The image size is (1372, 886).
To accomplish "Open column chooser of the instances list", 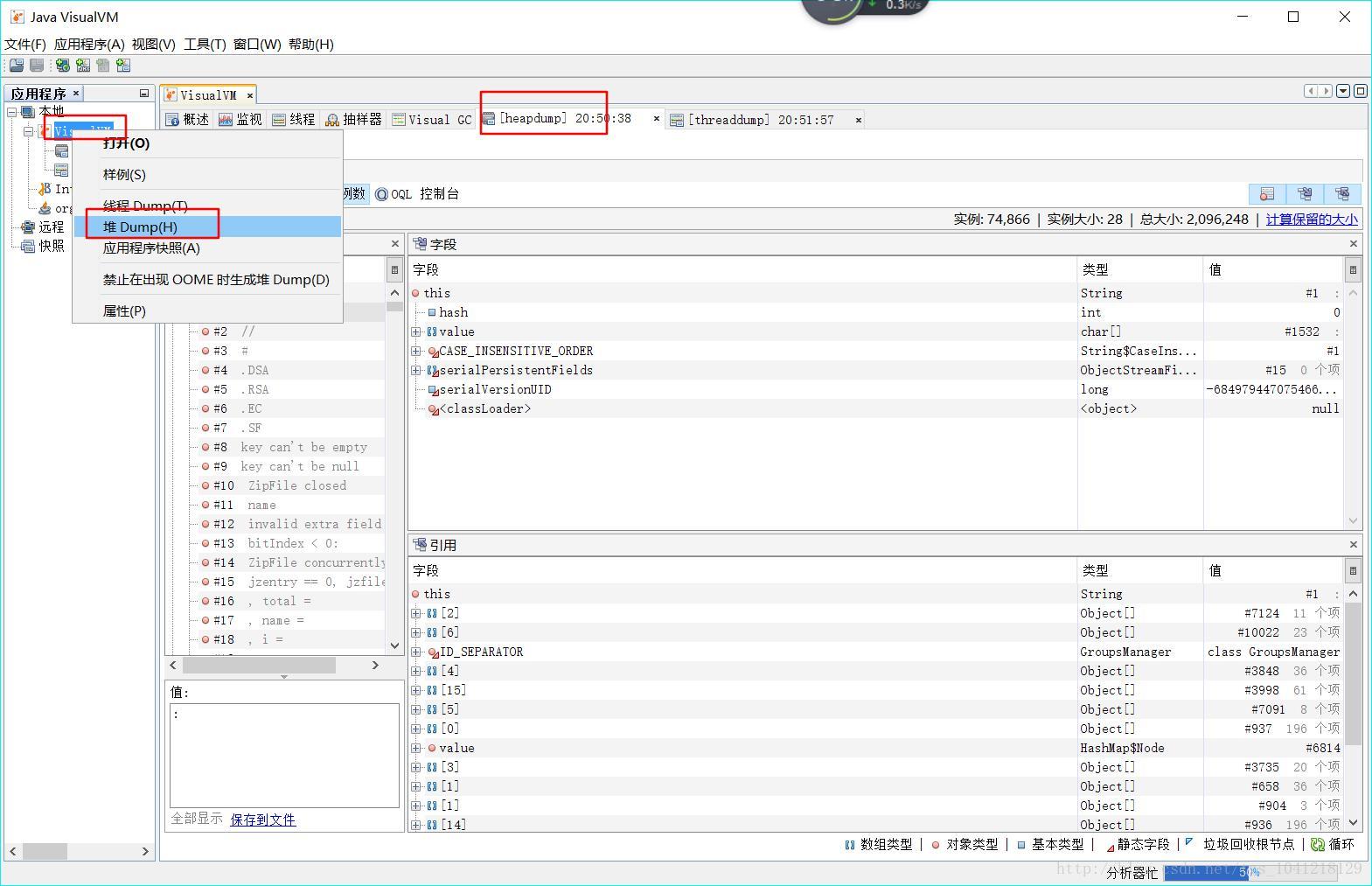I will 394,269.
